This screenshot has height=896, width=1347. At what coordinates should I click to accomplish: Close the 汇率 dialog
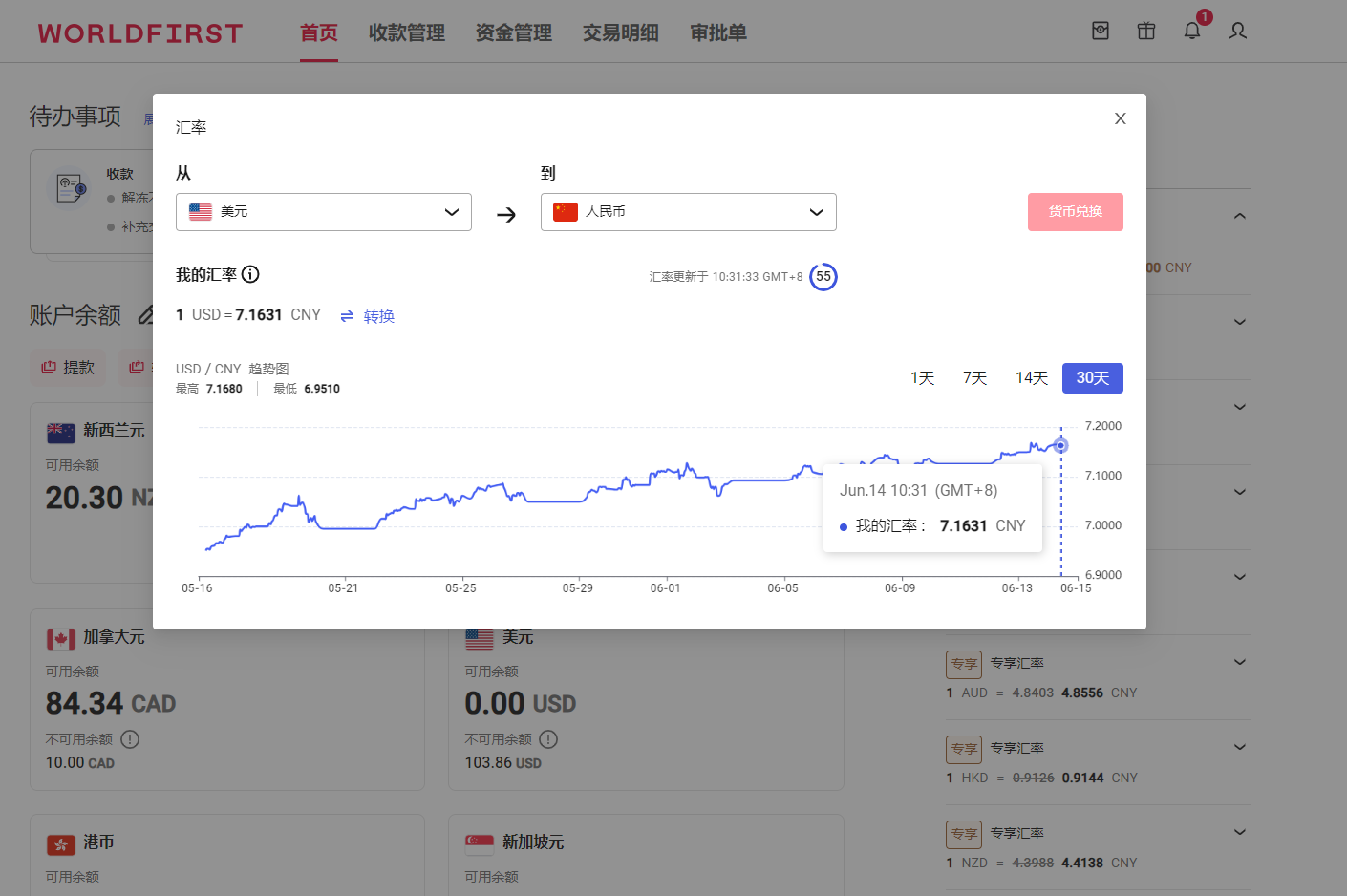tap(1120, 118)
